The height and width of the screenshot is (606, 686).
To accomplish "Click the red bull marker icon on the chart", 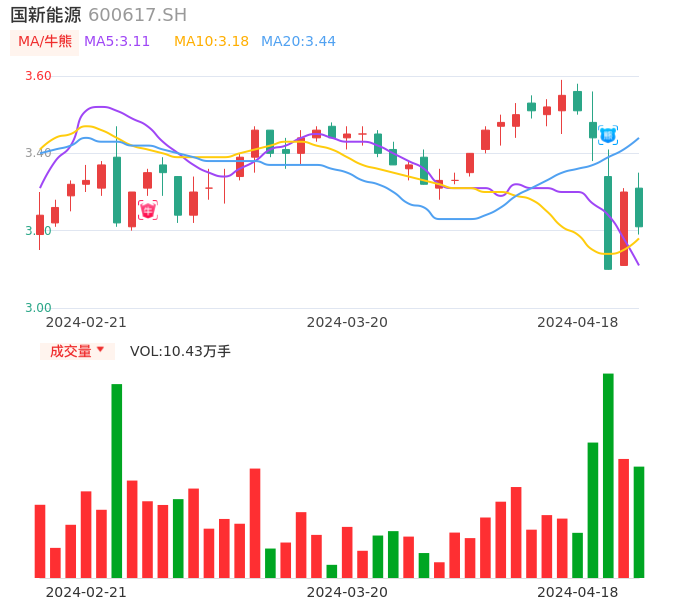I will (147, 210).
